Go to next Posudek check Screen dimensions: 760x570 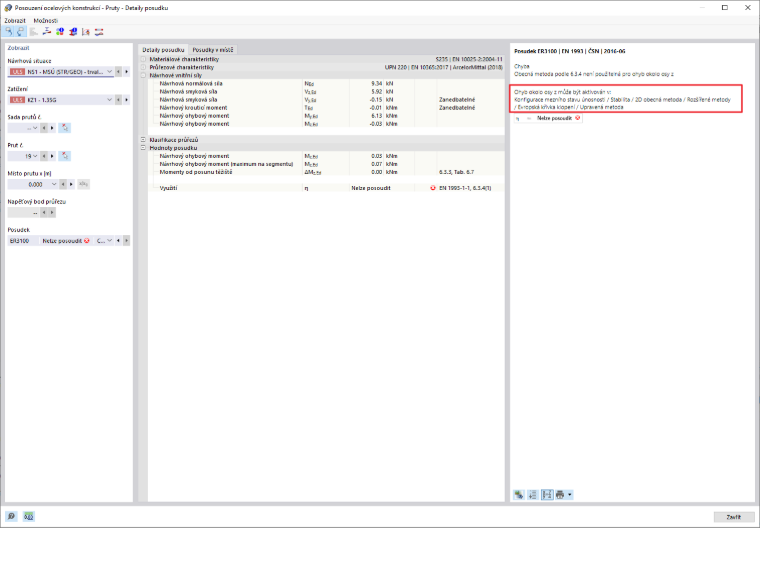(127, 241)
